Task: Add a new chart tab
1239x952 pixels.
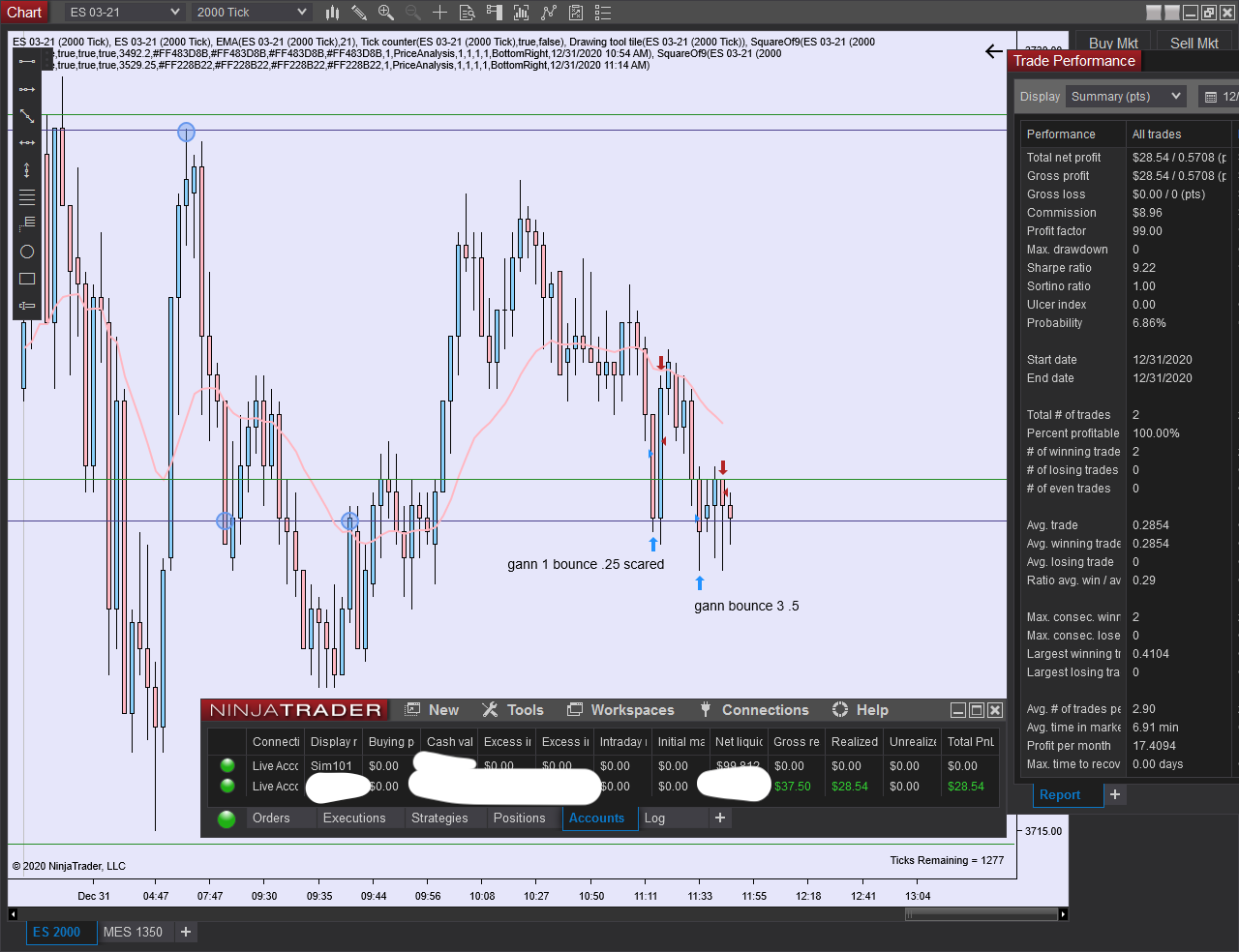Action: (x=186, y=932)
